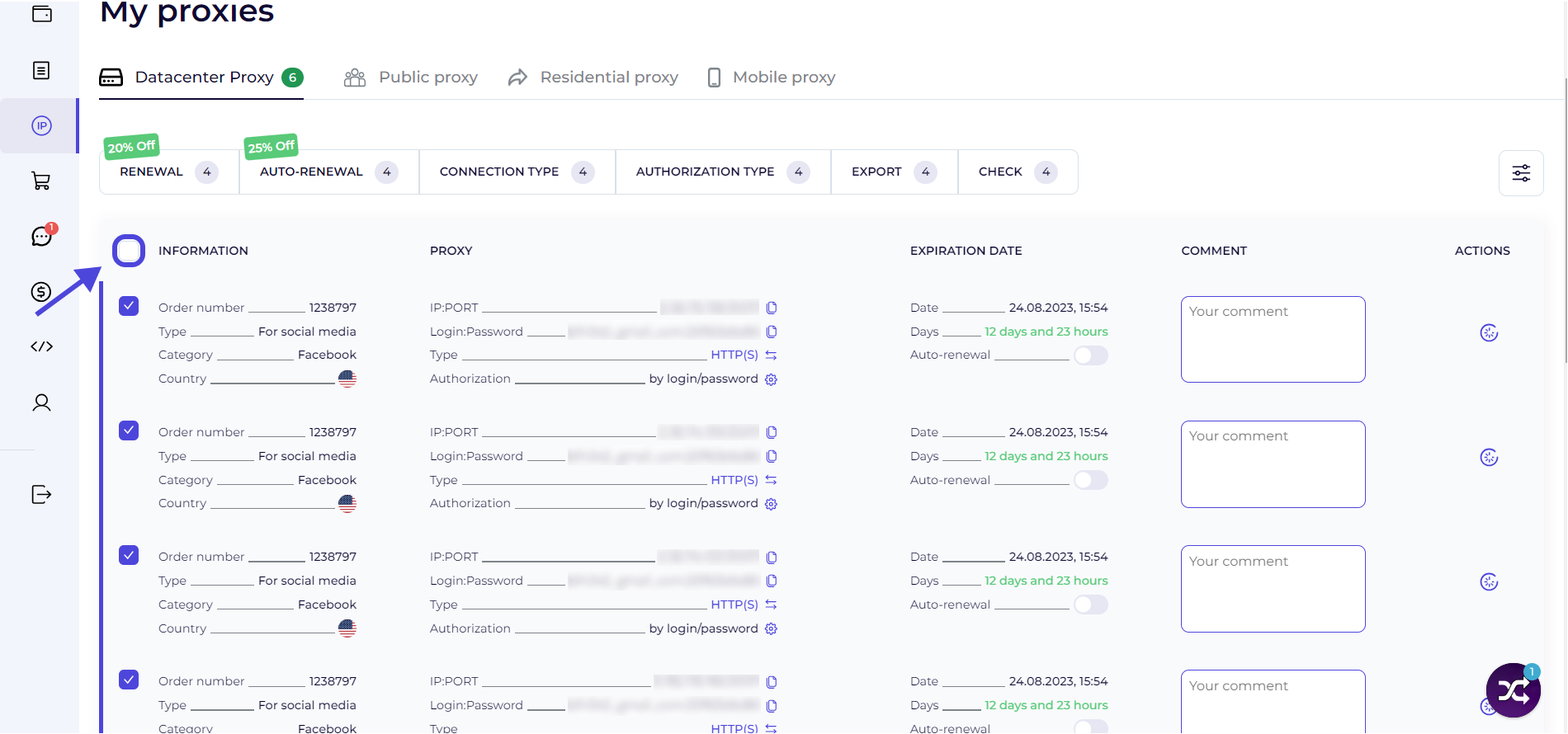Click the HTTP(S) type of second proxy
This screenshot has height=734, width=1568.
tap(734, 480)
